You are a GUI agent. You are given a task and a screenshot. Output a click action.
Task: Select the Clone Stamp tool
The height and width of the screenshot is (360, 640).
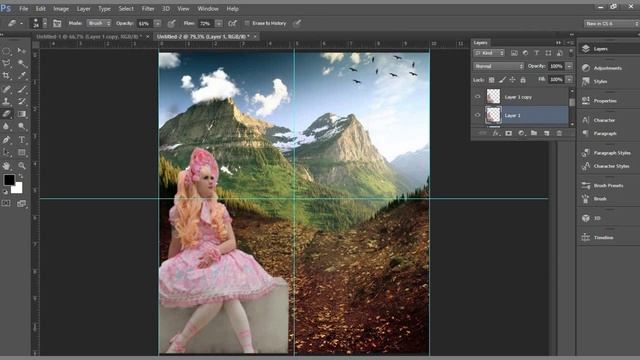[7, 101]
